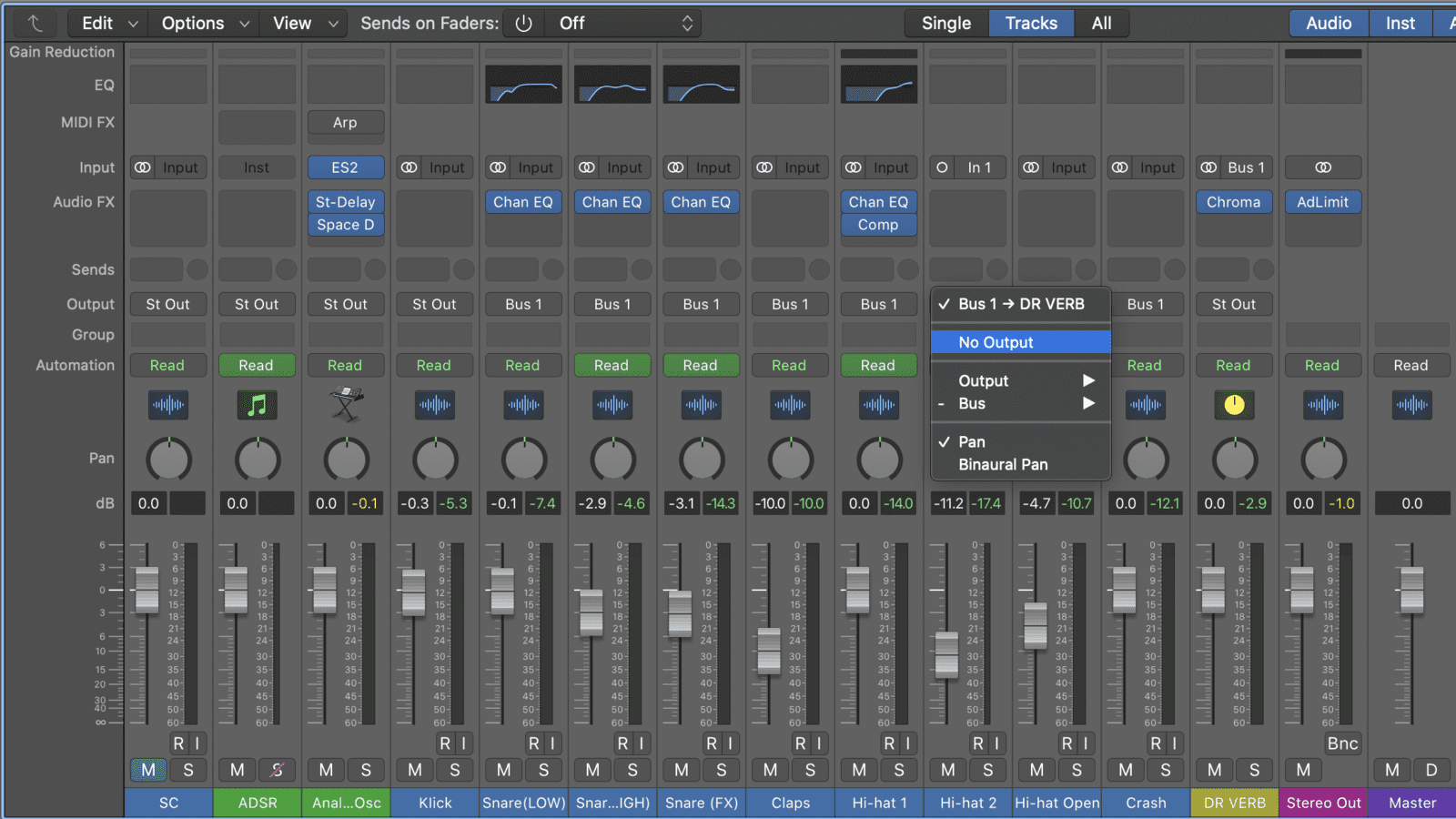
Task: Click the ADSR green music note icon
Action: click(258, 405)
